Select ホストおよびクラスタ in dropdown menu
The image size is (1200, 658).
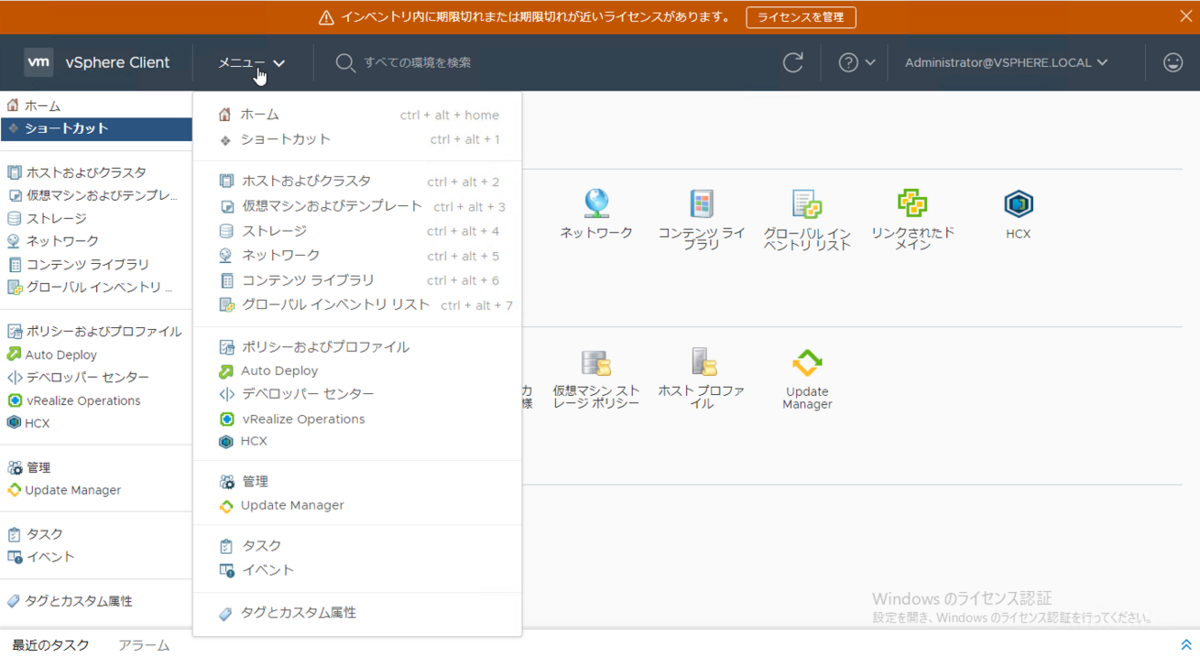[357, 182]
